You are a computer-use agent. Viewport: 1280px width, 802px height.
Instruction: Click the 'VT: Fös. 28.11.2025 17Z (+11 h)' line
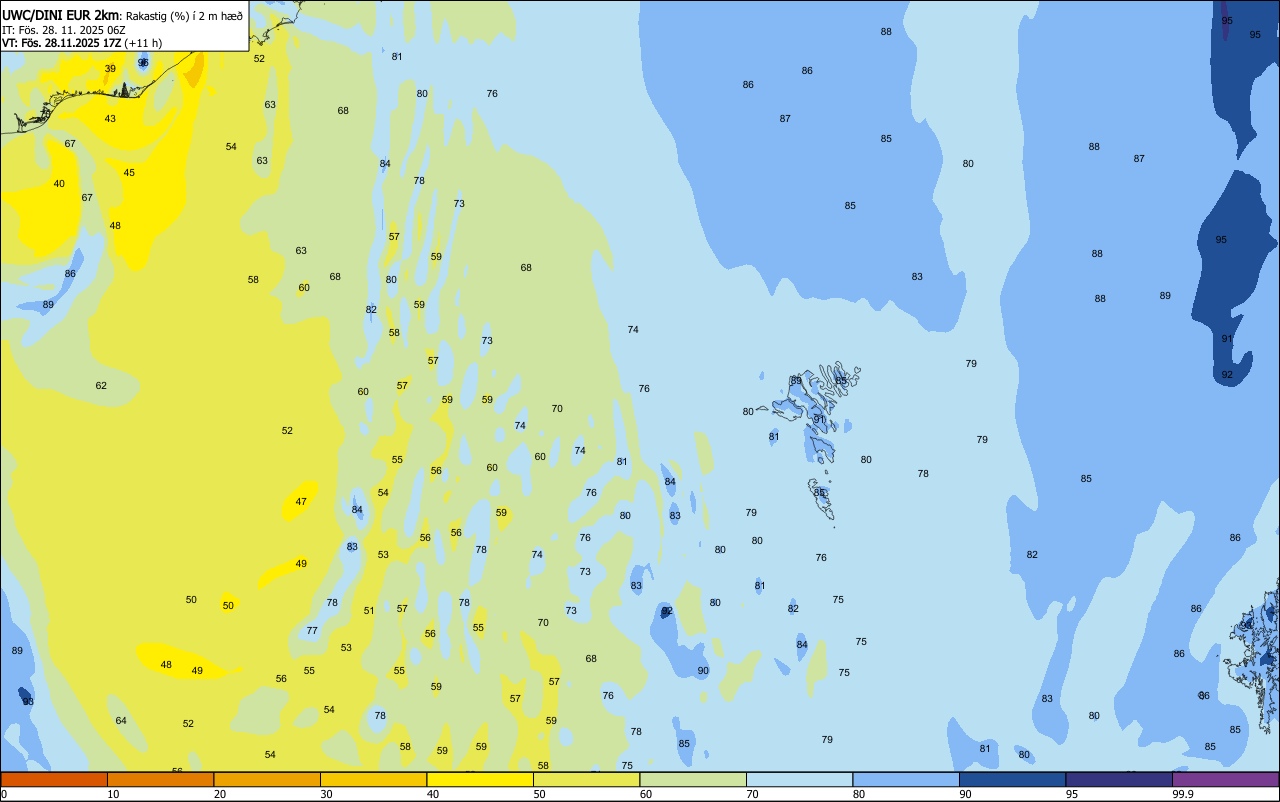point(82,43)
